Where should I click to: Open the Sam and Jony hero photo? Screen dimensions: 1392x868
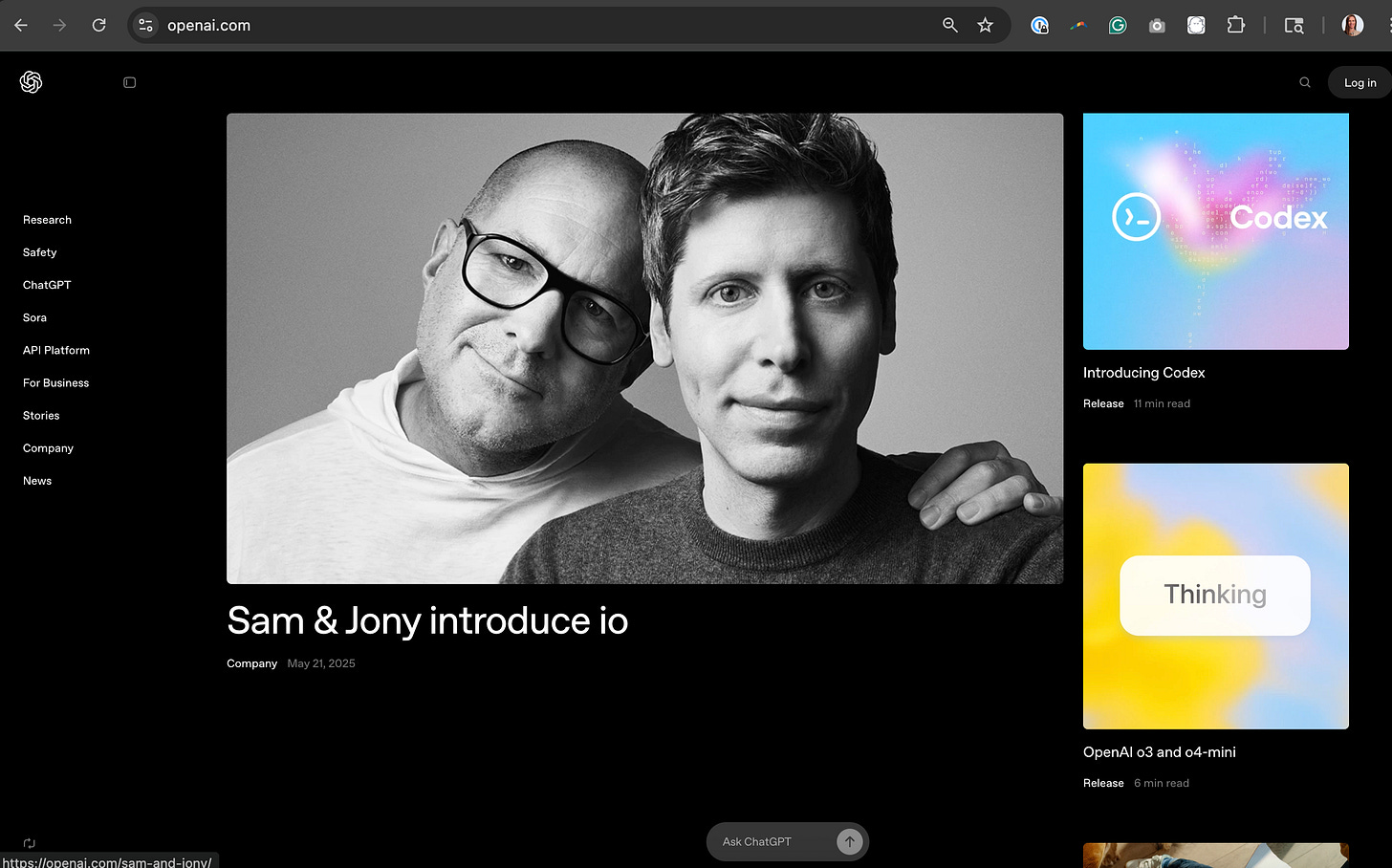point(644,348)
